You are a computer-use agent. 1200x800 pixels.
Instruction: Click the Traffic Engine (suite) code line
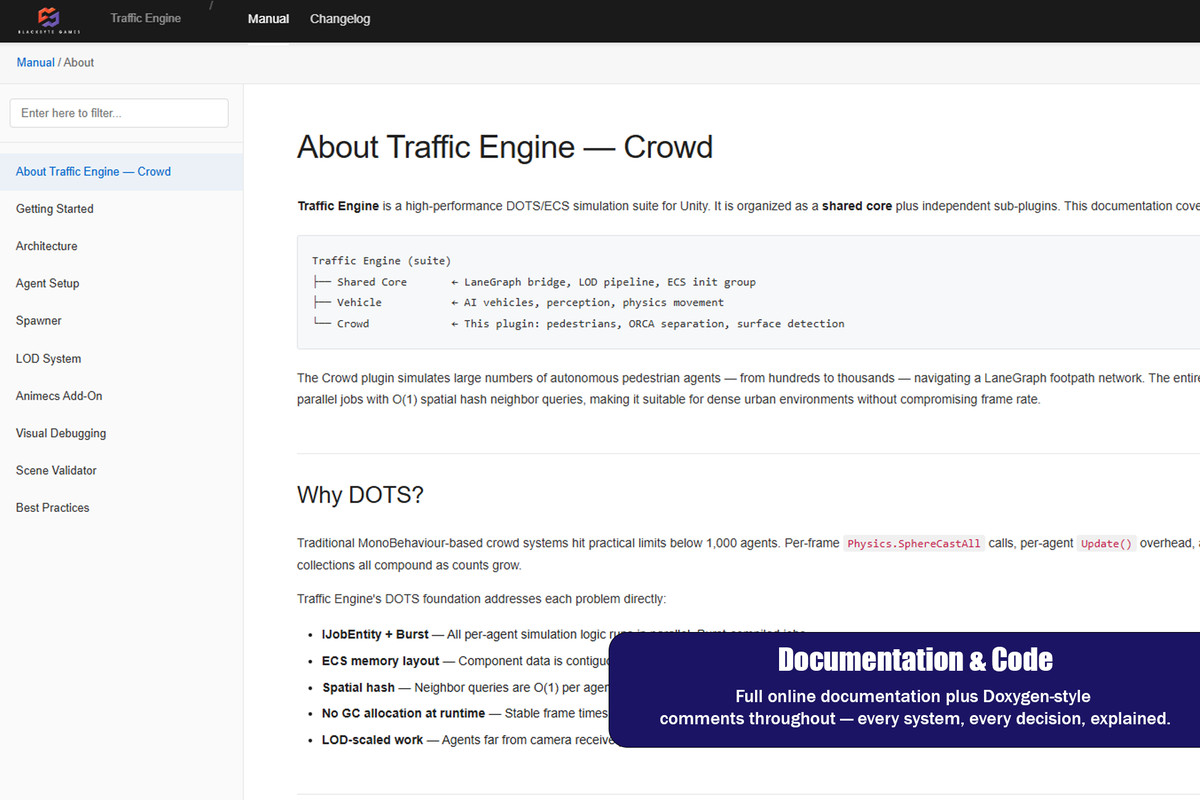pyautogui.click(x=381, y=260)
